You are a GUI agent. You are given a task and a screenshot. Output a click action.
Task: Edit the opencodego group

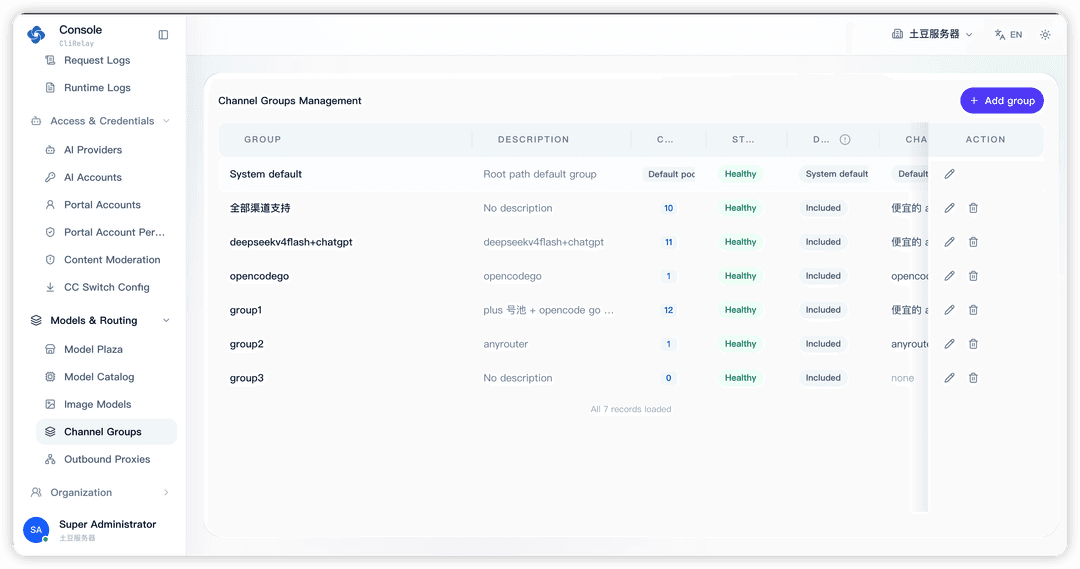(x=949, y=276)
